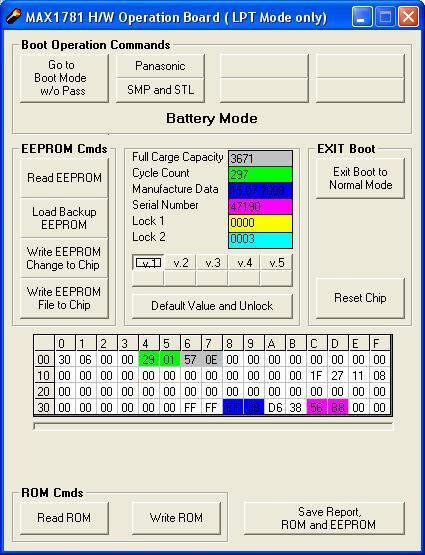Click the yellow Lock 1 field 0000

tap(260, 223)
